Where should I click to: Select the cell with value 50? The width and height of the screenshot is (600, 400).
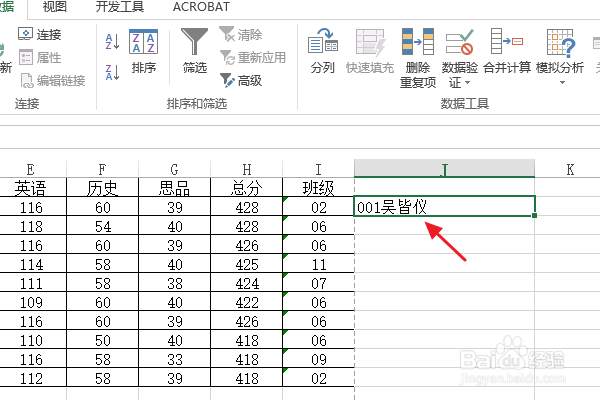pyautogui.click(x=103, y=340)
